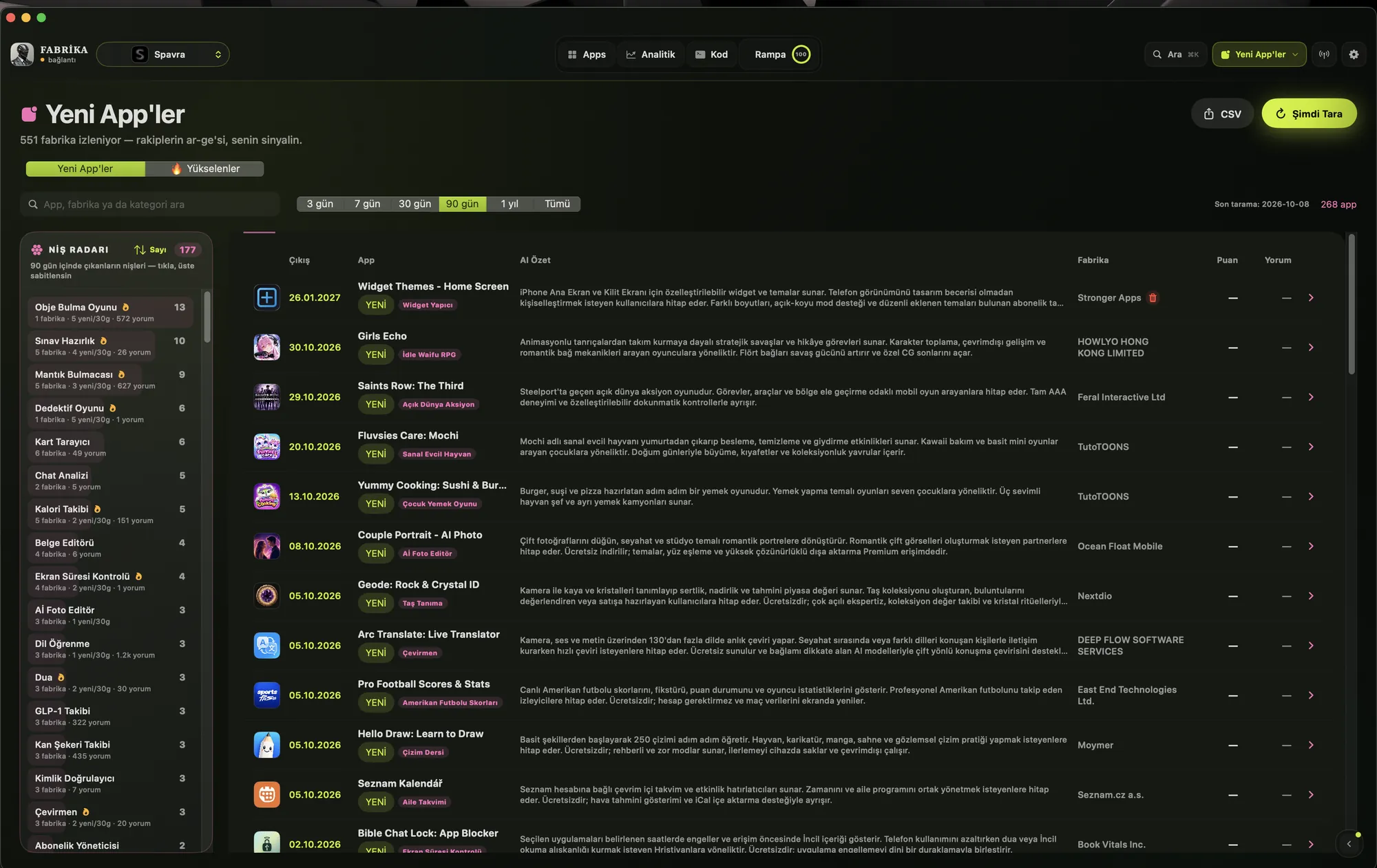Viewport: 1377px width, 868px height.
Task: Click the Saints Row app icon
Action: click(x=266, y=397)
